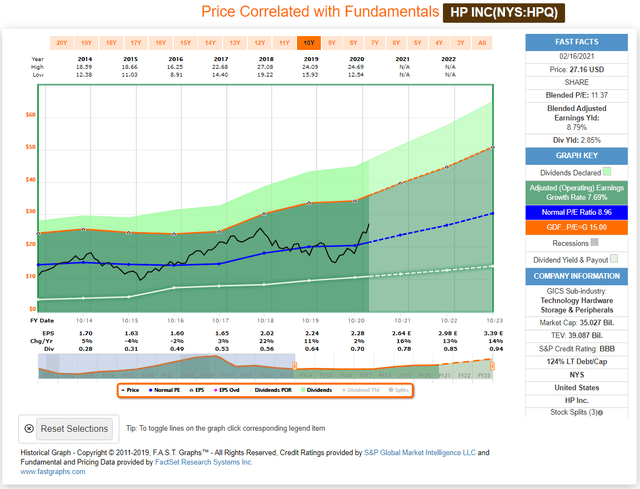The height and width of the screenshot is (489, 640).
Task: Select the 19Y time range tab
Action: click(86, 43)
